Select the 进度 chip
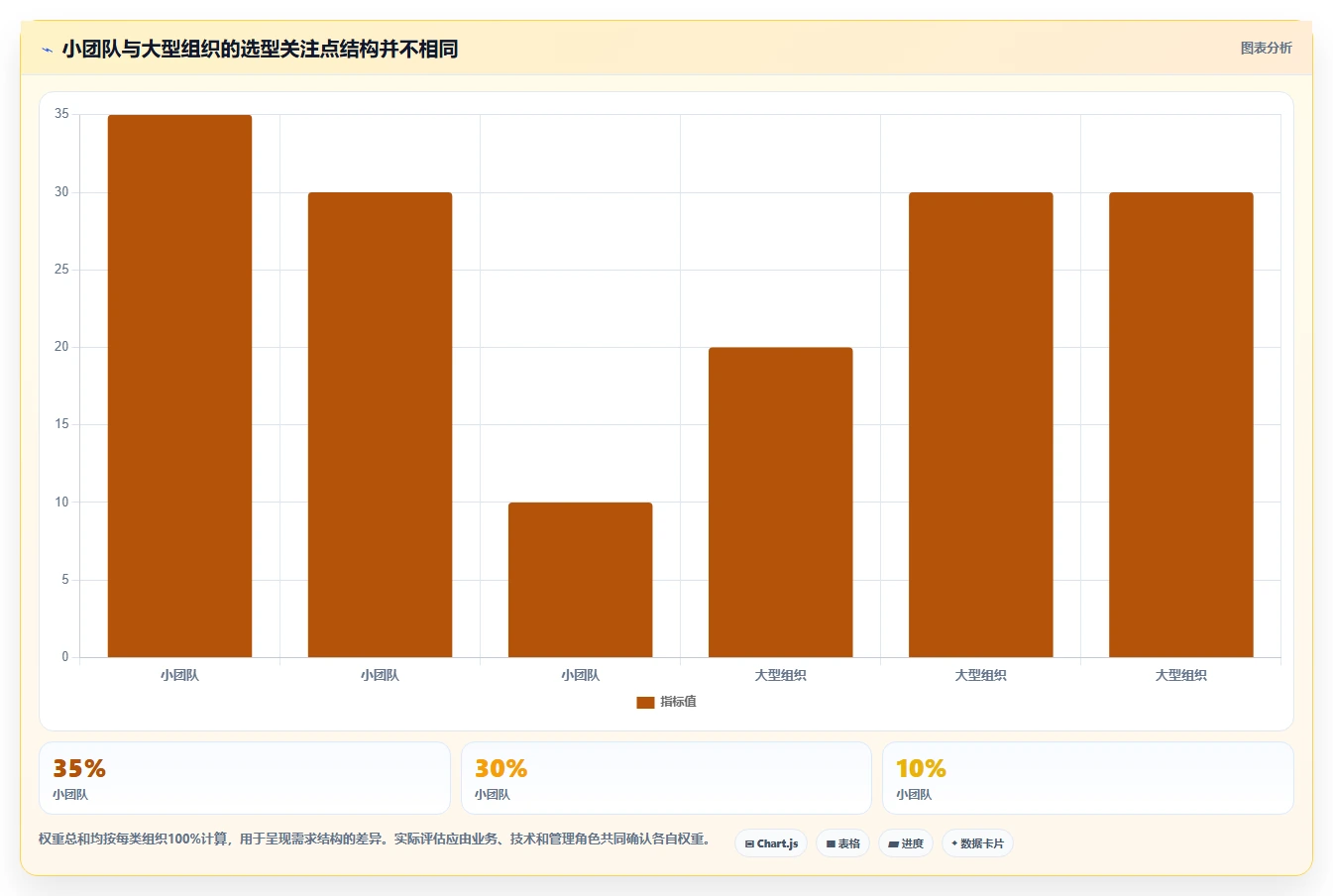 [x=906, y=843]
